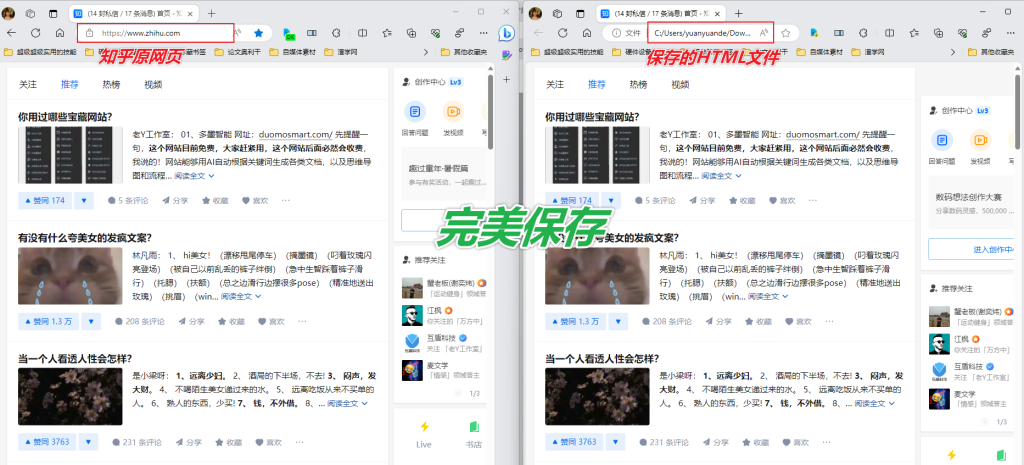Screen dimensions: 1024x465
Task: Click the https://www.zhihu.com address bar in the left window
Action: click(155, 33)
